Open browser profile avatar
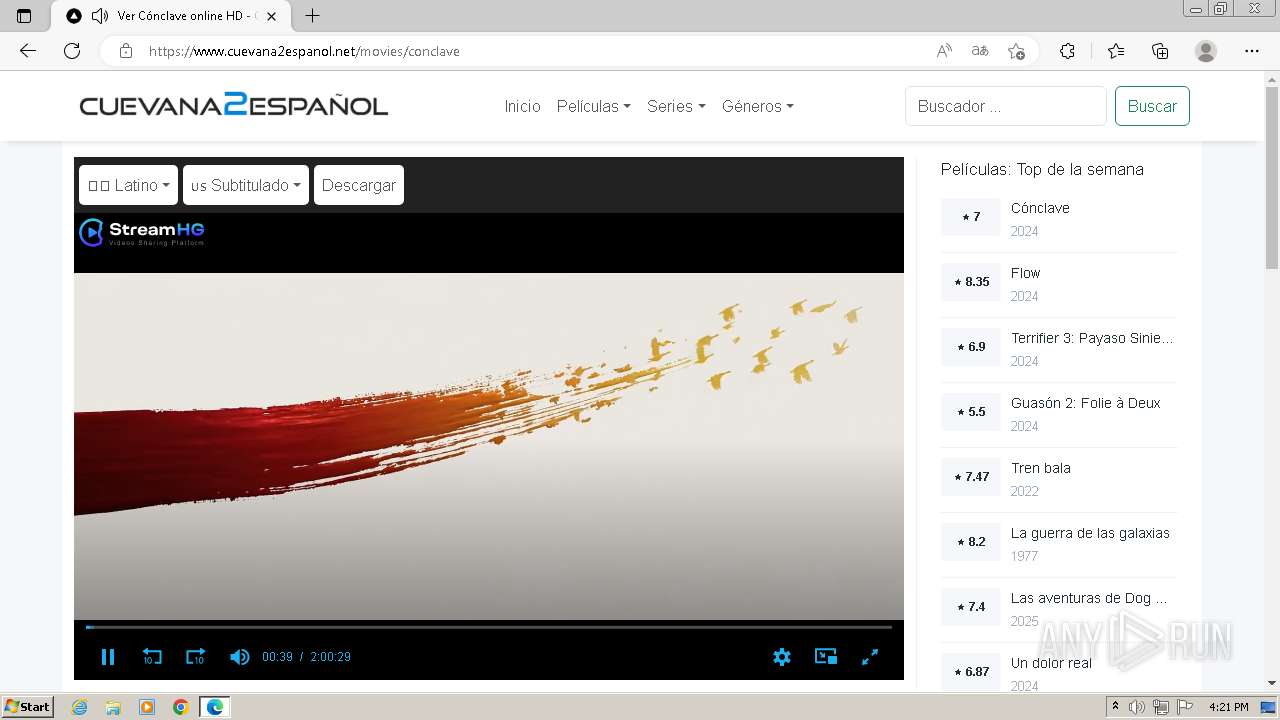The image size is (1280, 720). [x=1206, y=51]
